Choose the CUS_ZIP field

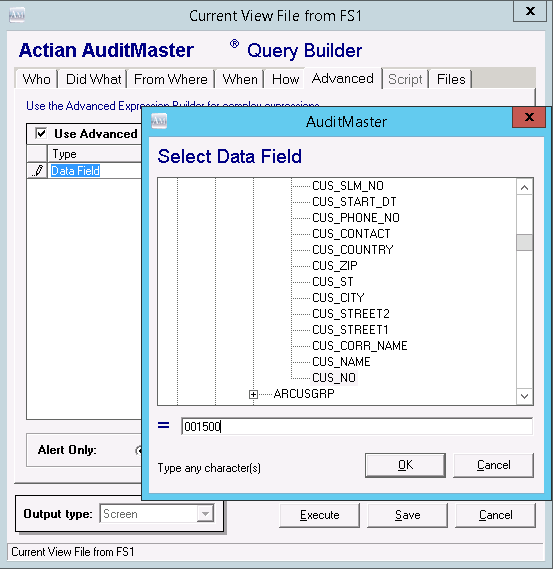(335, 266)
